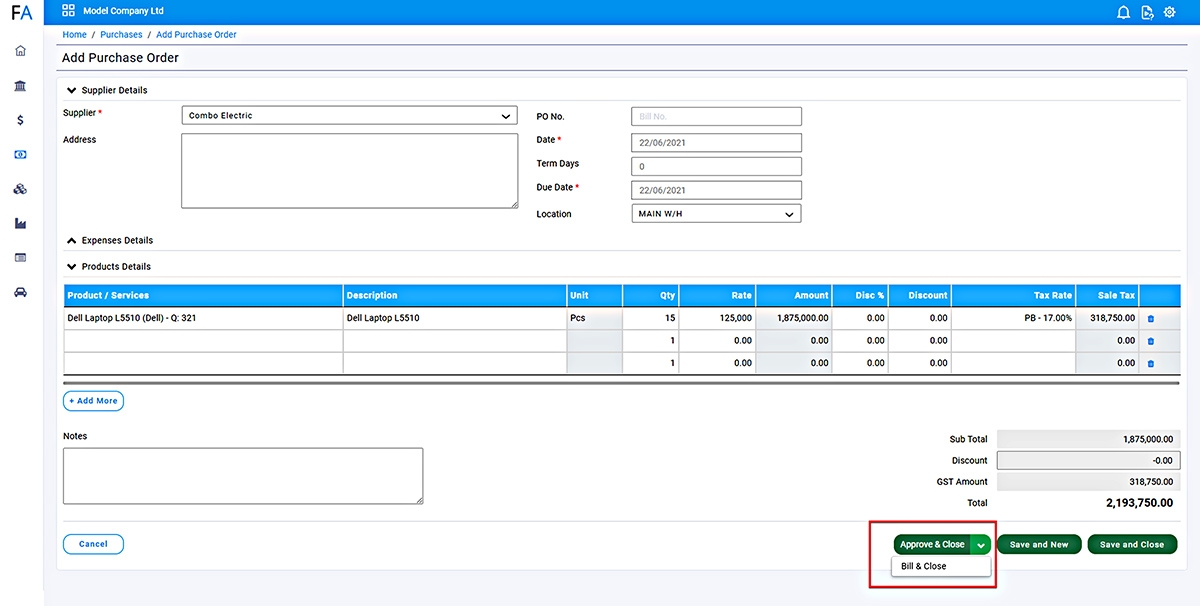Expand the Expenses Details section
1200x606 pixels.
[x=72, y=241]
